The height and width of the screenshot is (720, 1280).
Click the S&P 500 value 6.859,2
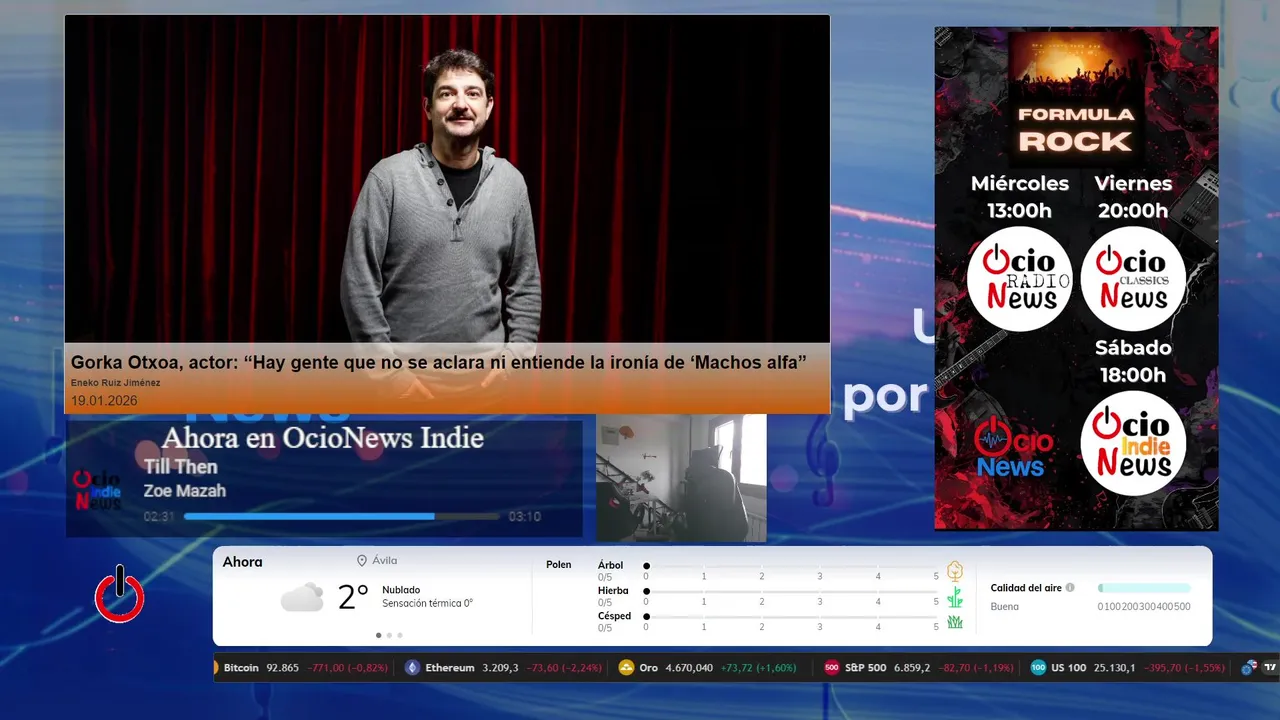pos(912,668)
